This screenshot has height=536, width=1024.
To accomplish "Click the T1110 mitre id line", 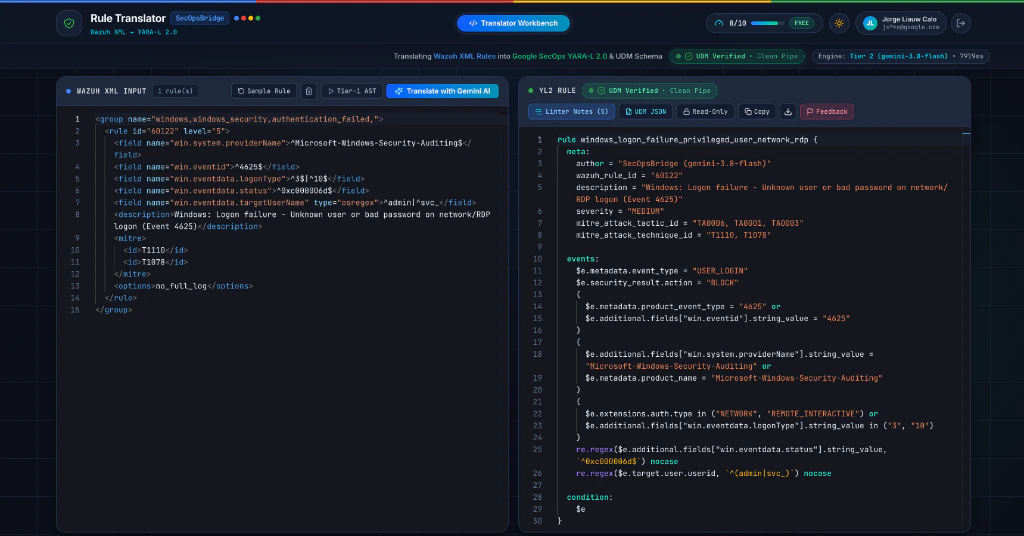I will click(x=155, y=250).
